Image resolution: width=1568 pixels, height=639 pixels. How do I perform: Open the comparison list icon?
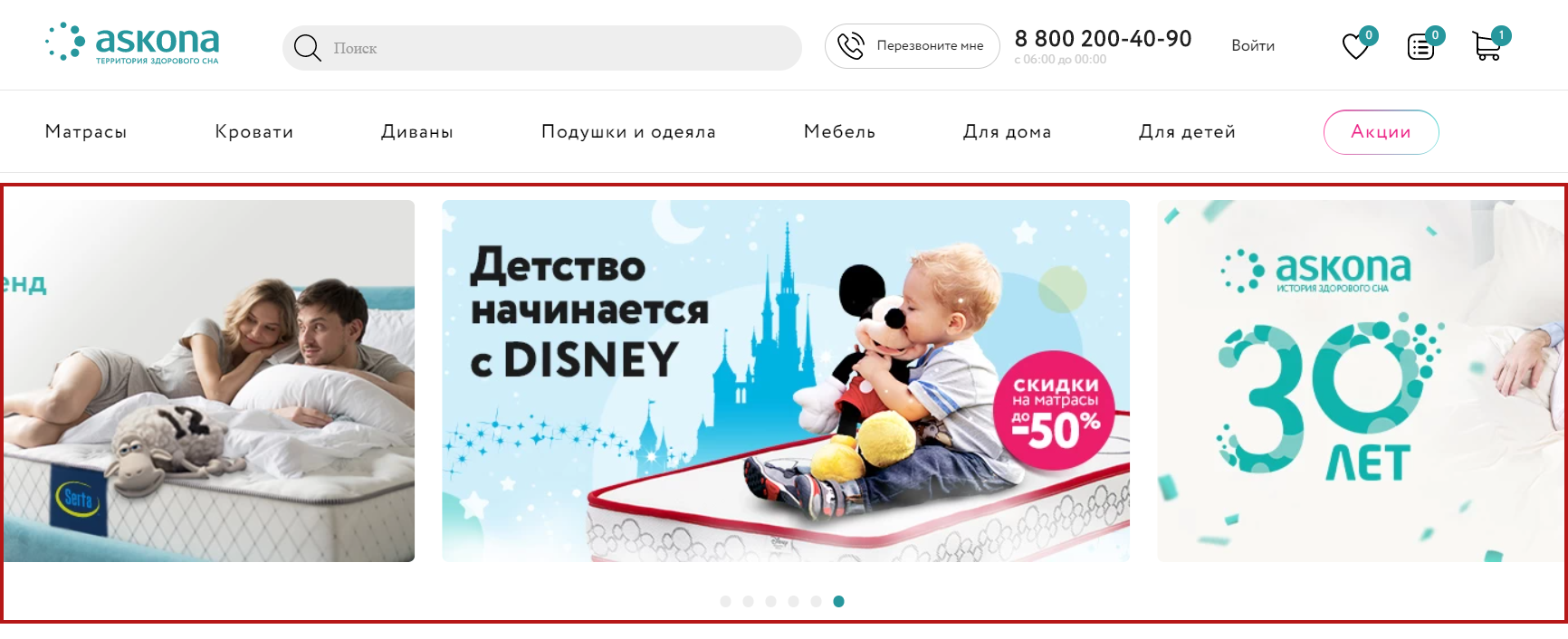(1421, 46)
